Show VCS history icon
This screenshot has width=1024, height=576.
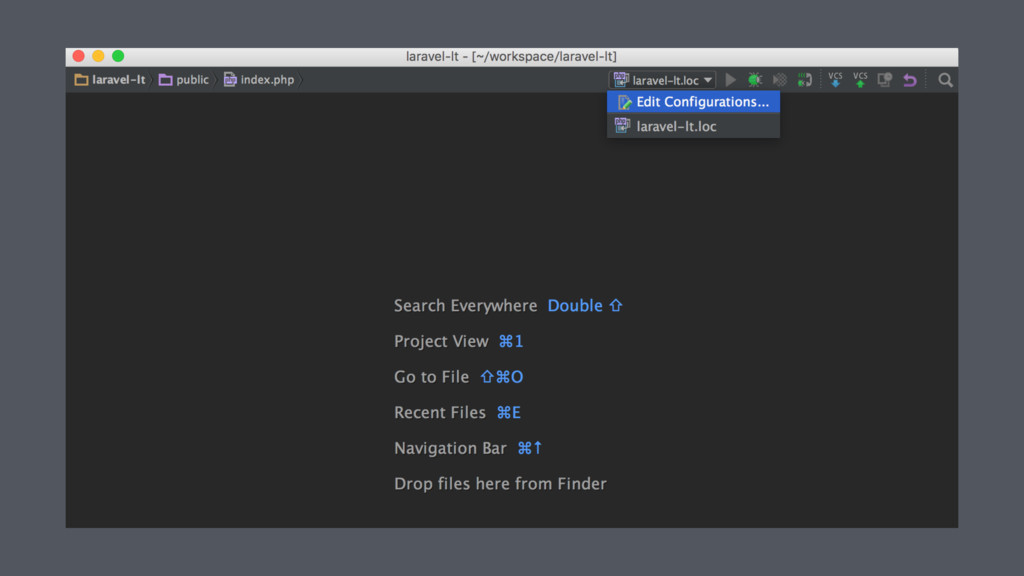[x=885, y=80]
